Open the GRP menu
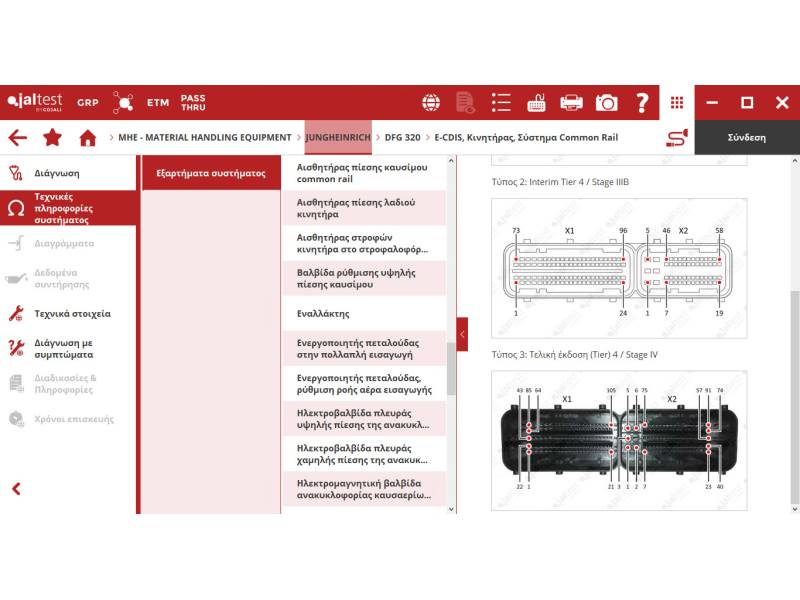Screen dimensions: 800x600 click(x=88, y=103)
